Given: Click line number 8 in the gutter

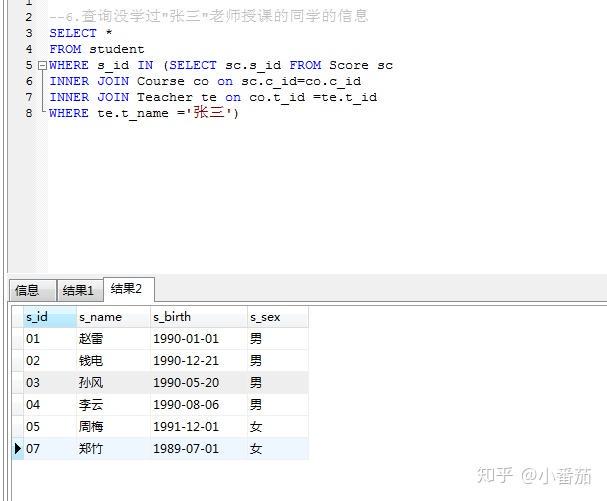Looking at the screenshot, I should (29, 113).
